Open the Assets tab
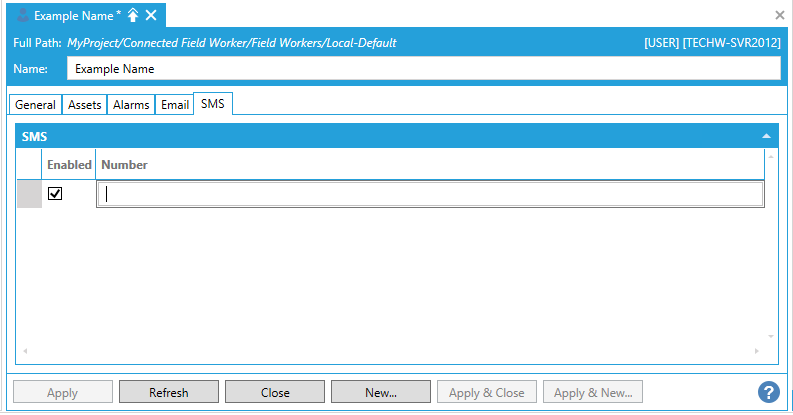Viewport: 793px width, 415px height. [84, 105]
